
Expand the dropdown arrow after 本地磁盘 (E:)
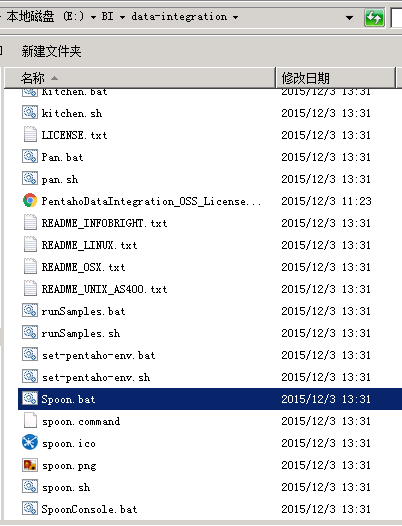click(x=93, y=17)
